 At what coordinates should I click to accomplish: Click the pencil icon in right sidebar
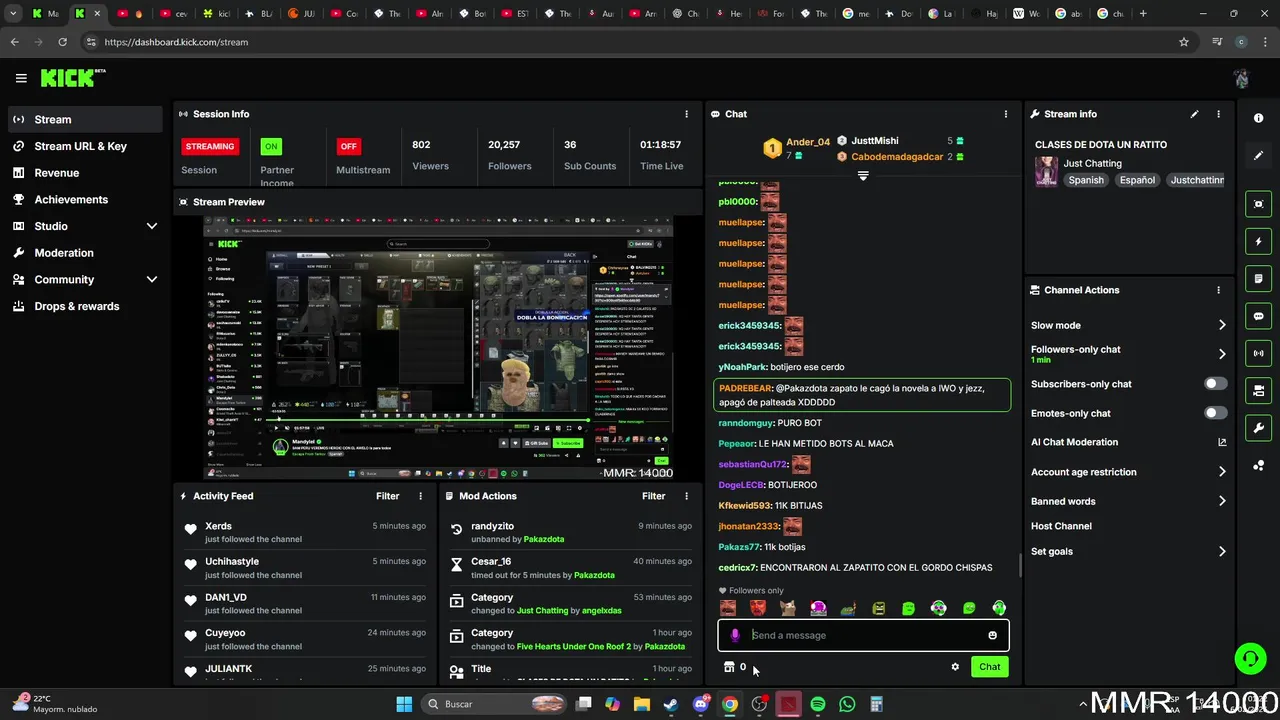pos(1258,156)
